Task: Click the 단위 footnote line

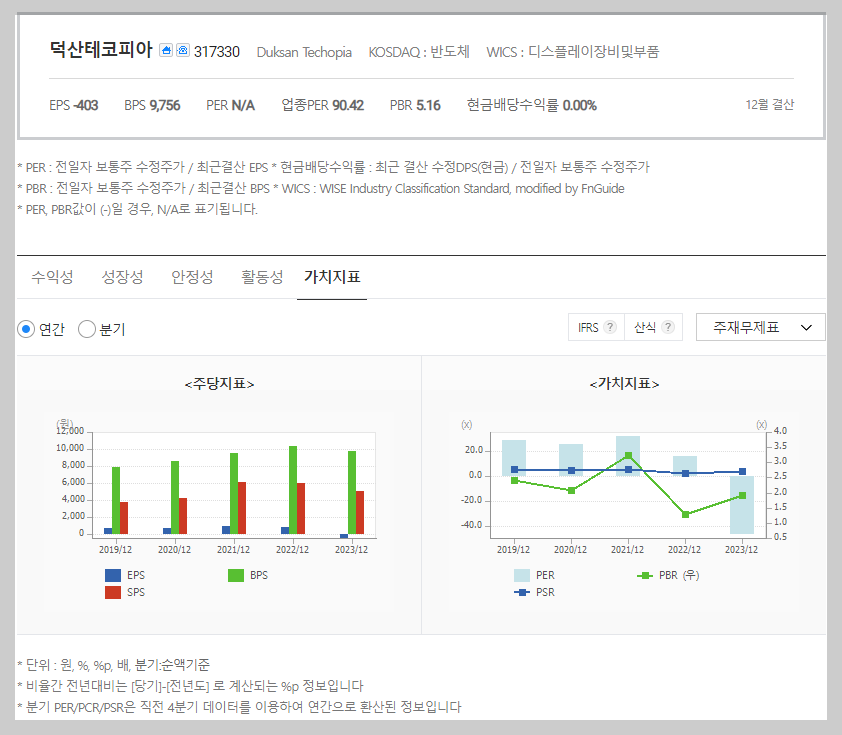Action: tap(113, 665)
